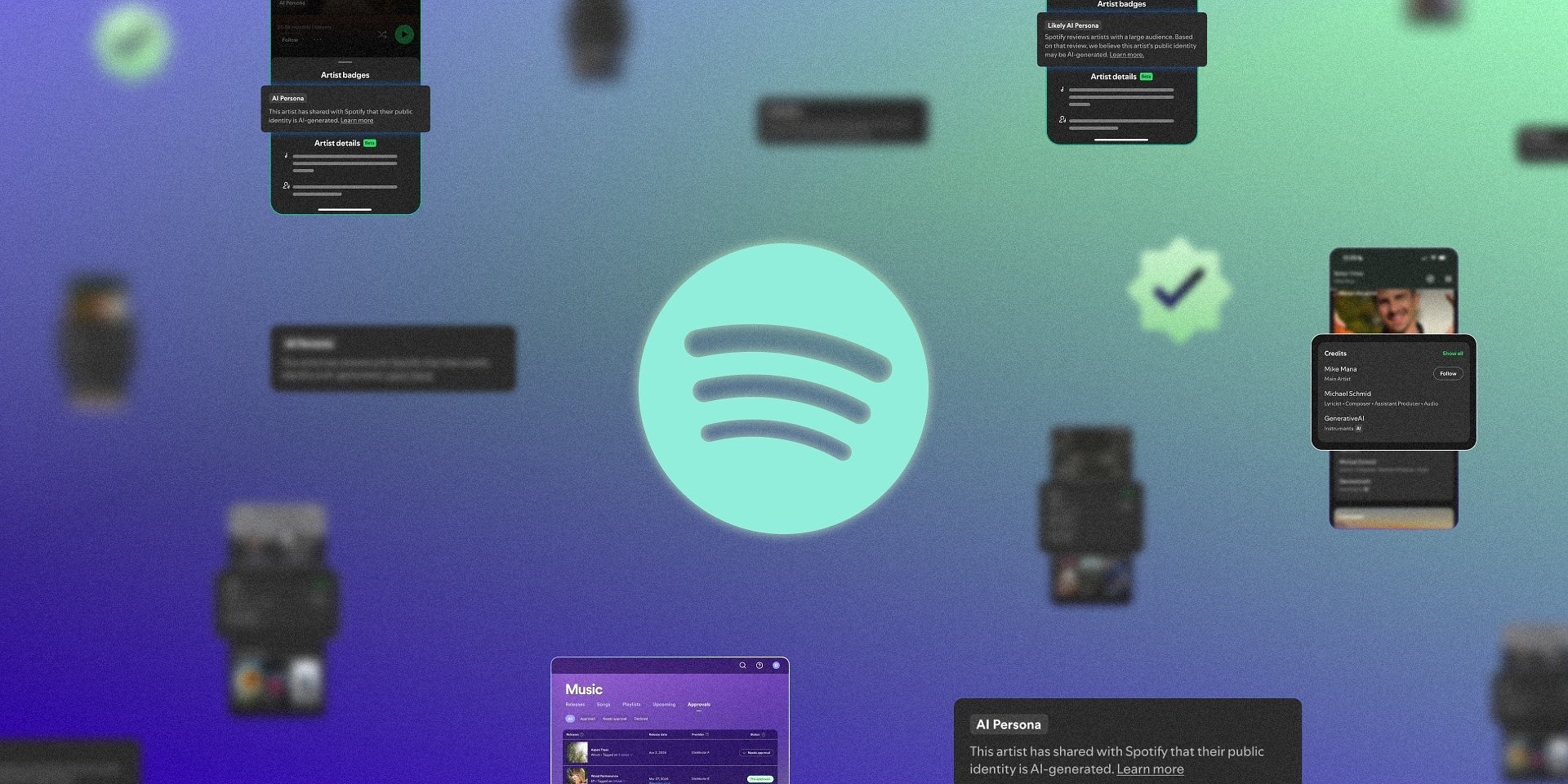The height and width of the screenshot is (784, 1568).
Task: Switch to the Playlists tab
Action: 631,705
